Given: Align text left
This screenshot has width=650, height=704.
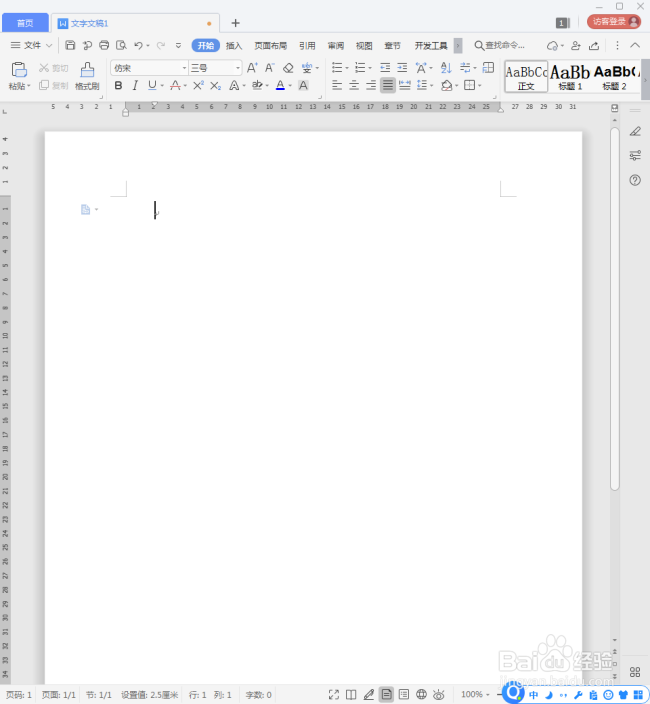Looking at the screenshot, I should 337,85.
